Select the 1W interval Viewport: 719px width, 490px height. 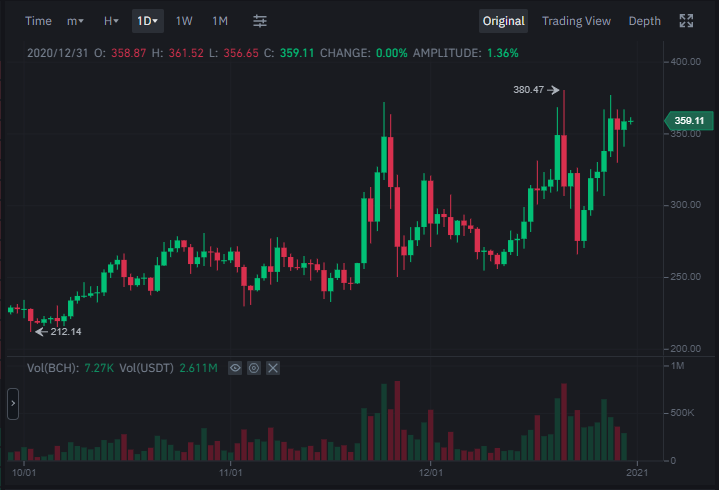pyautogui.click(x=184, y=21)
